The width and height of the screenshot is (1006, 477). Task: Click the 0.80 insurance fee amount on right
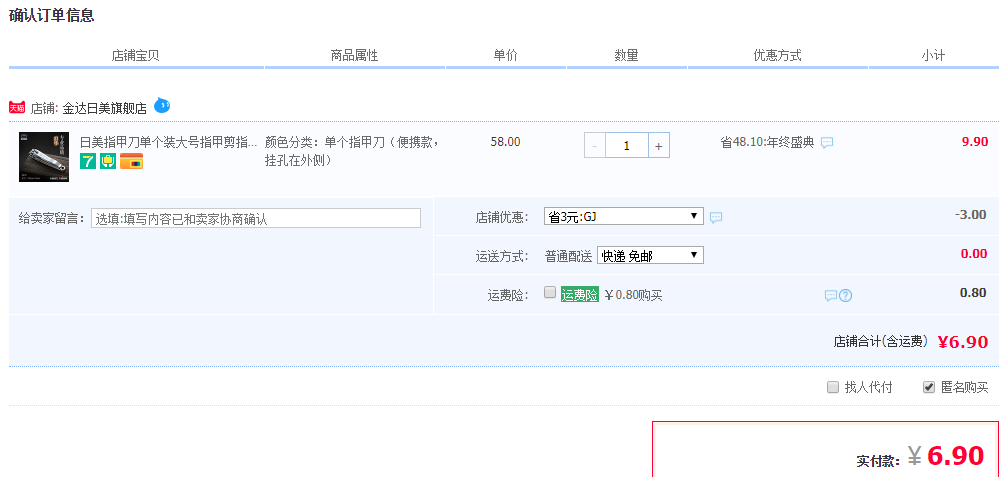click(973, 293)
